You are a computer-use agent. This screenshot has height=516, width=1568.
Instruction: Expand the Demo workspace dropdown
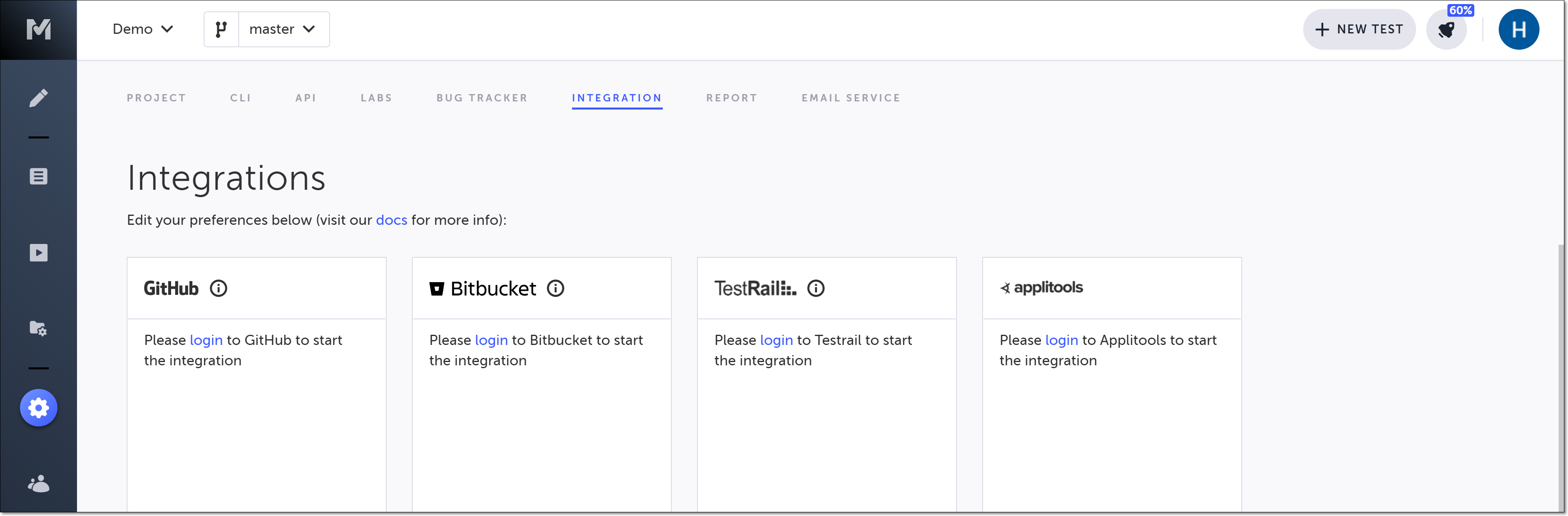[x=143, y=29]
